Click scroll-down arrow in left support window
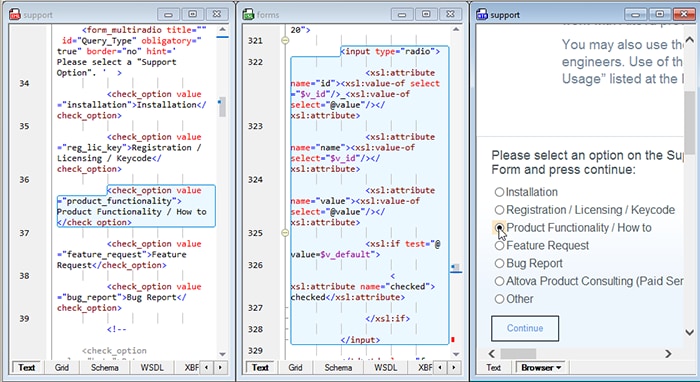The image size is (700, 382). point(222,354)
